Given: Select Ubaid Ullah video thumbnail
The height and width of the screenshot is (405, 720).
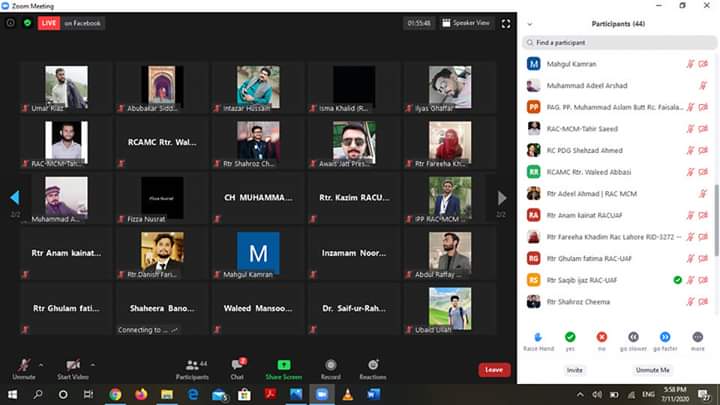Looking at the screenshot, I should [x=450, y=309].
